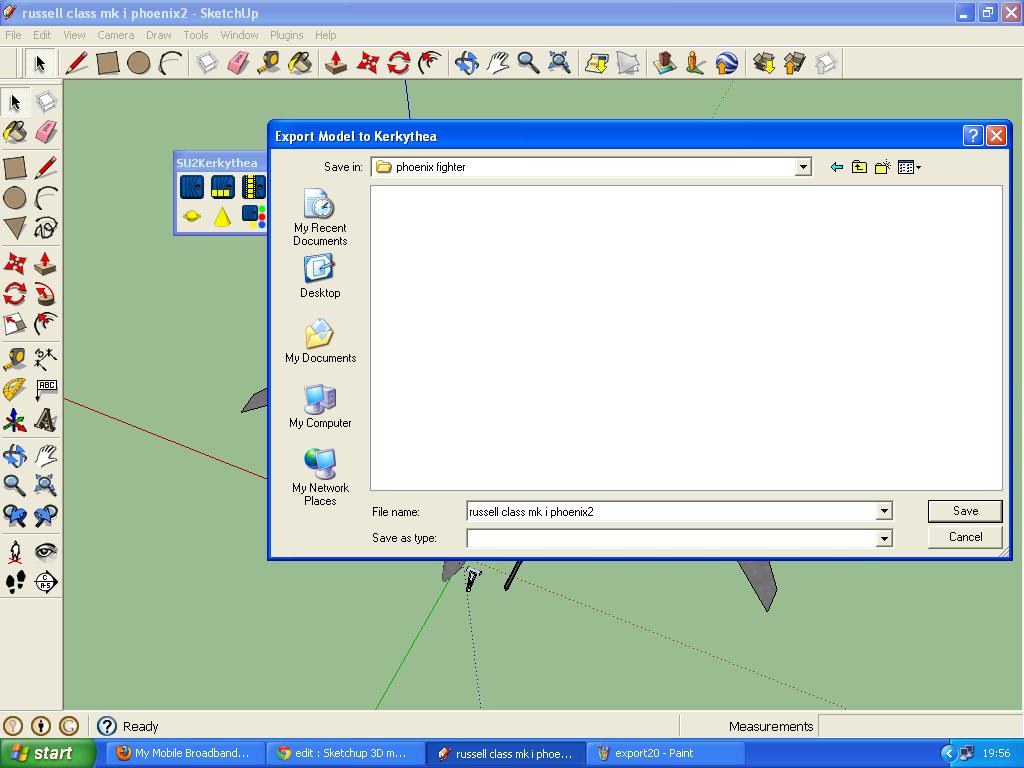Open the Draw menu
The height and width of the screenshot is (768, 1024).
coord(159,35)
